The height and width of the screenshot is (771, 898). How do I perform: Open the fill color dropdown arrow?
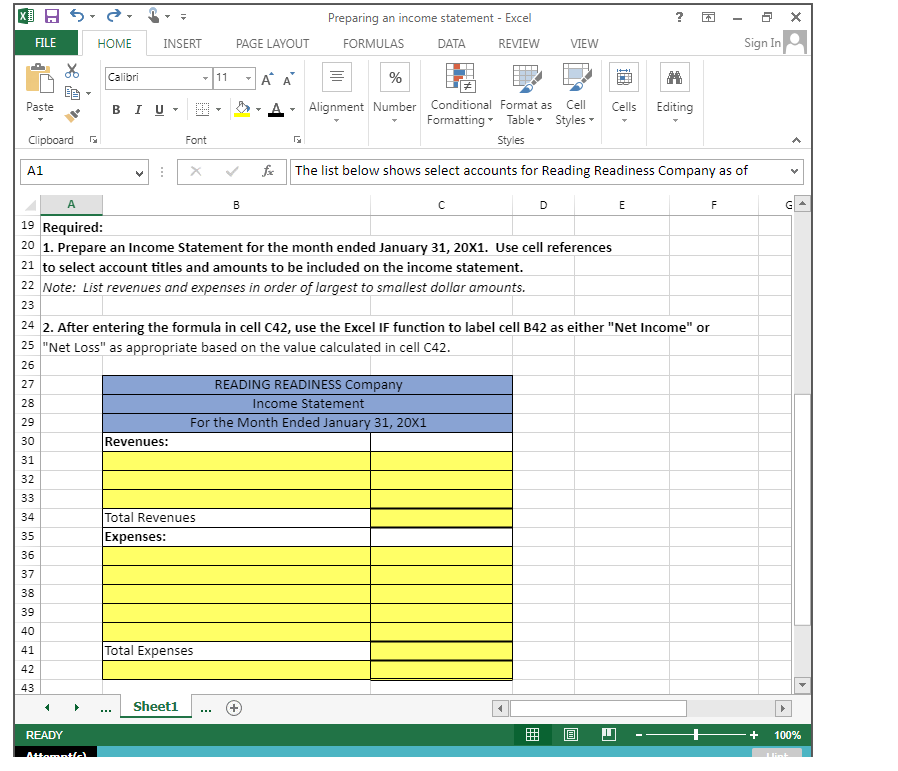256,109
